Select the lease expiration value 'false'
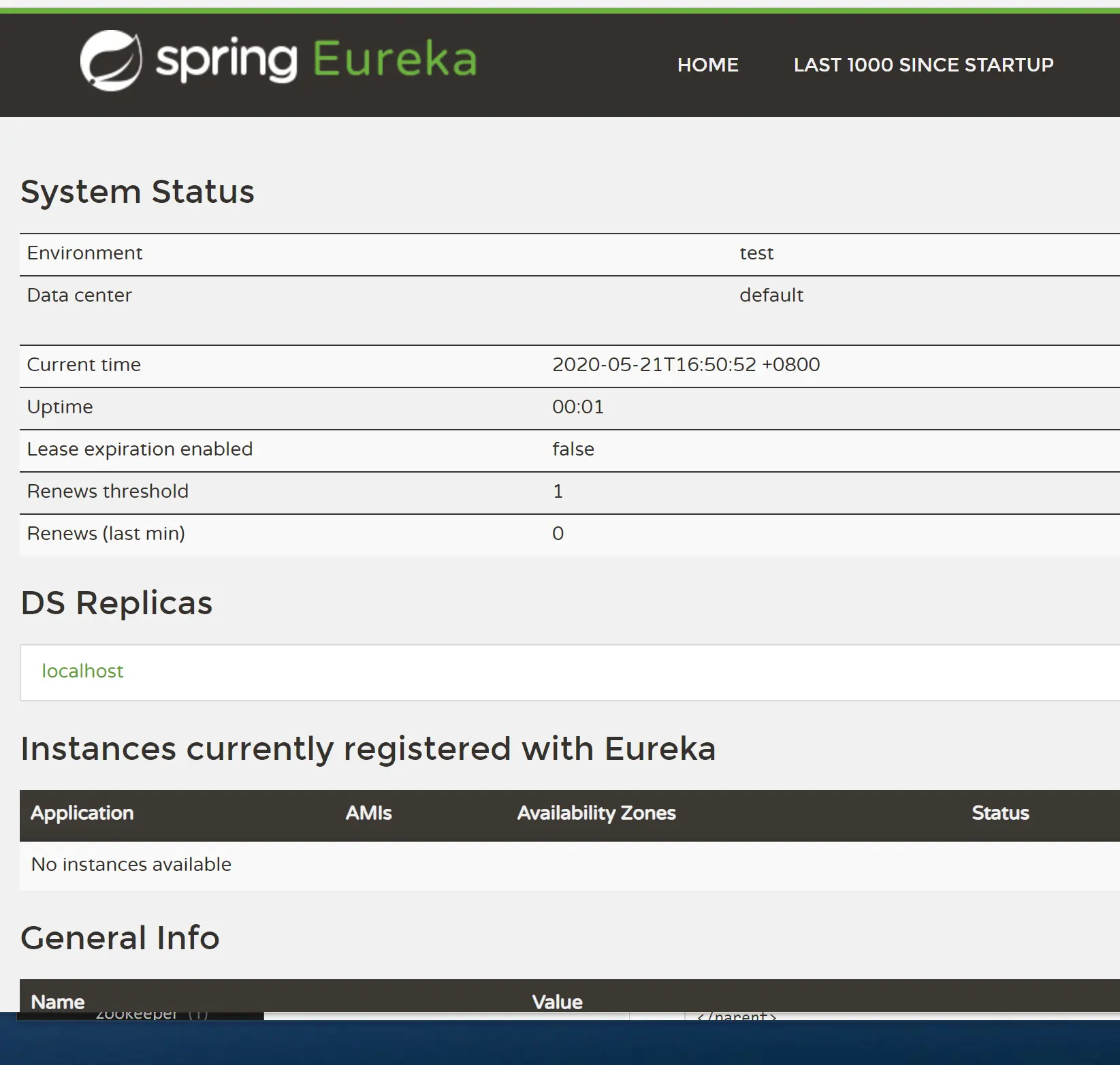This screenshot has width=1120, height=1065. (573, 449)
